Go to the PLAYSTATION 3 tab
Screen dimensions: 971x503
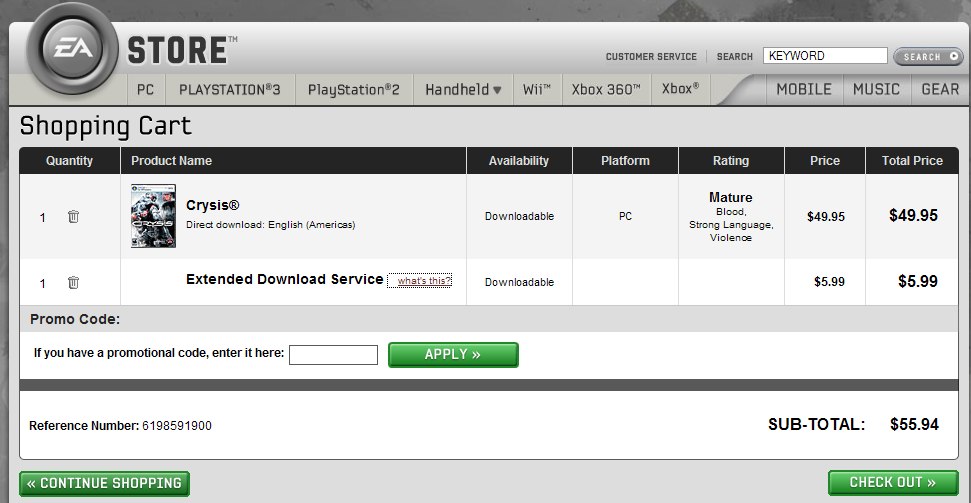230,90
